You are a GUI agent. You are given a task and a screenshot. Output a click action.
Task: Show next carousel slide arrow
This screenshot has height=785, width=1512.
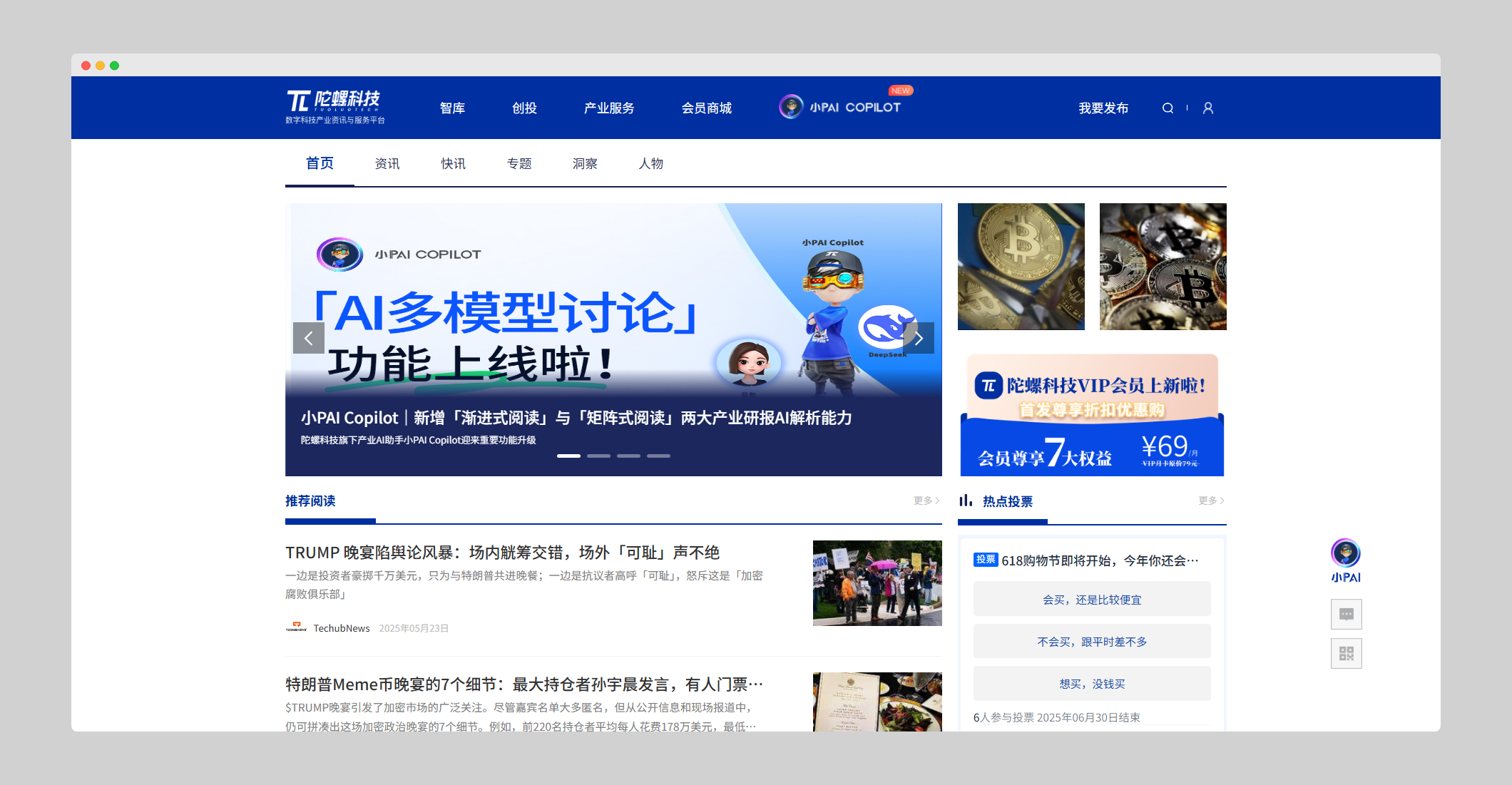[x=919, y=338]
